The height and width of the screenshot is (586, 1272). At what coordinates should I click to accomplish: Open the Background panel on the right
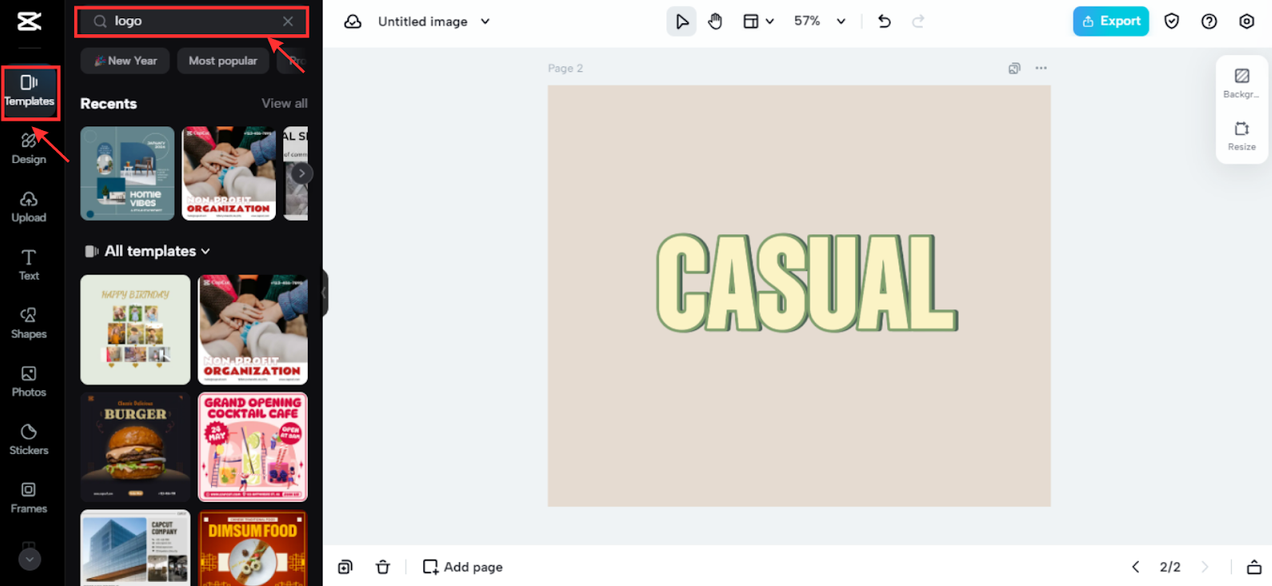(1241, 84)
